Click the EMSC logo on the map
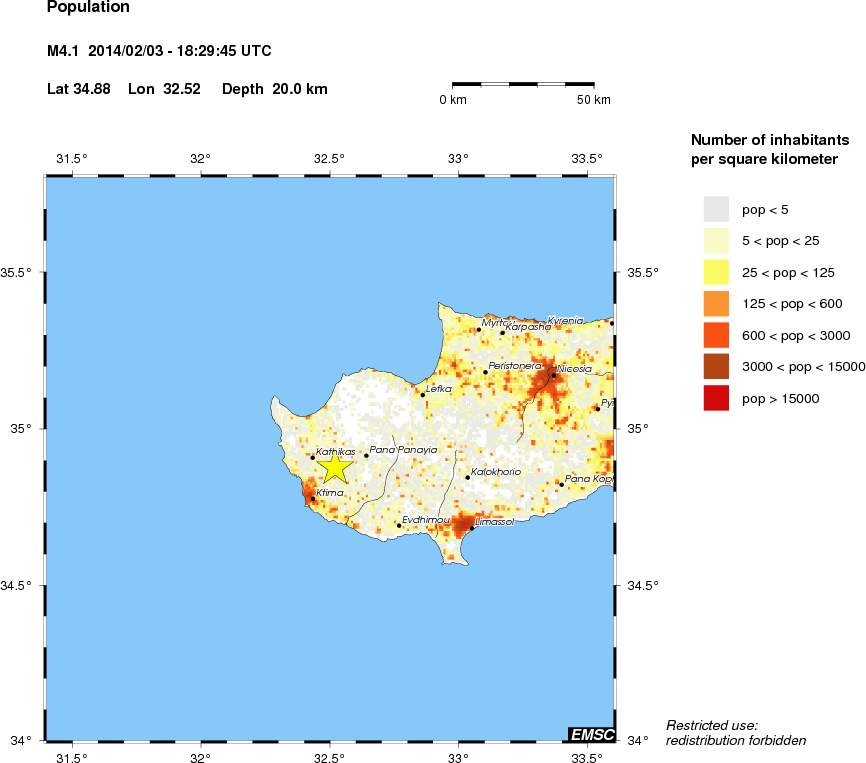 (x=591, y=734)
